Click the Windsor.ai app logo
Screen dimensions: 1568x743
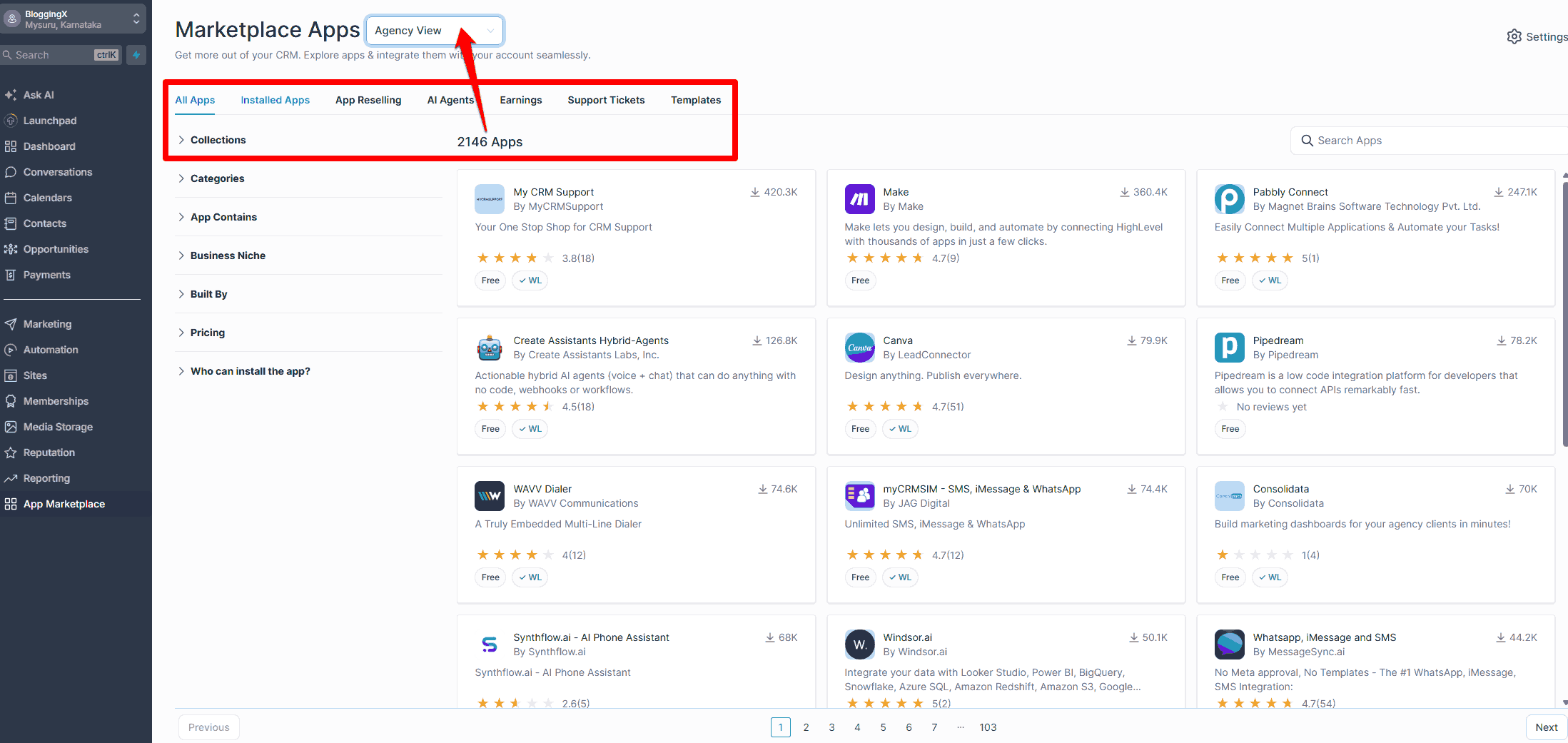(x=859, y=645)
